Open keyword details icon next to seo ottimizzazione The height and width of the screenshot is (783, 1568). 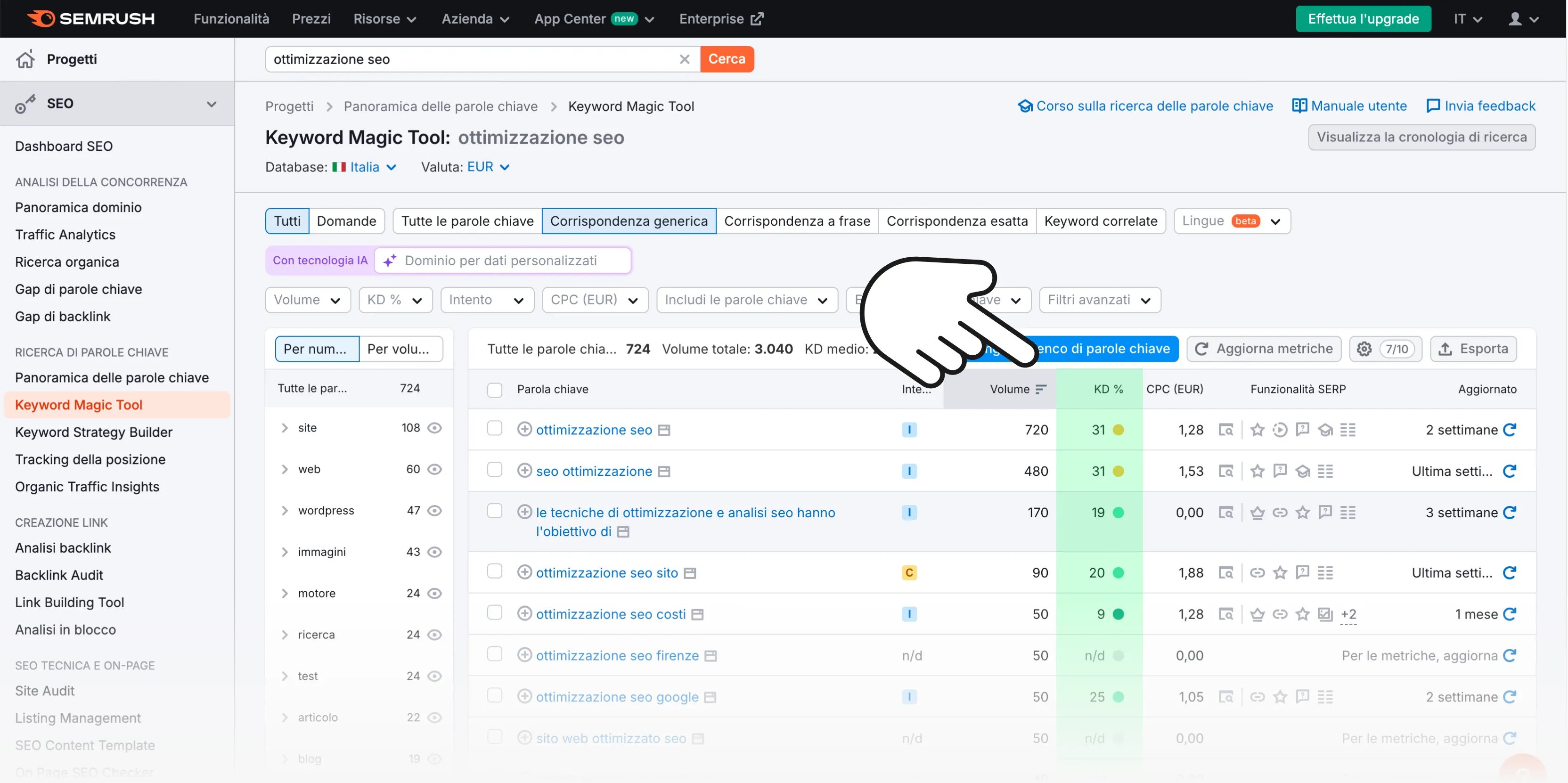point(664,472)
